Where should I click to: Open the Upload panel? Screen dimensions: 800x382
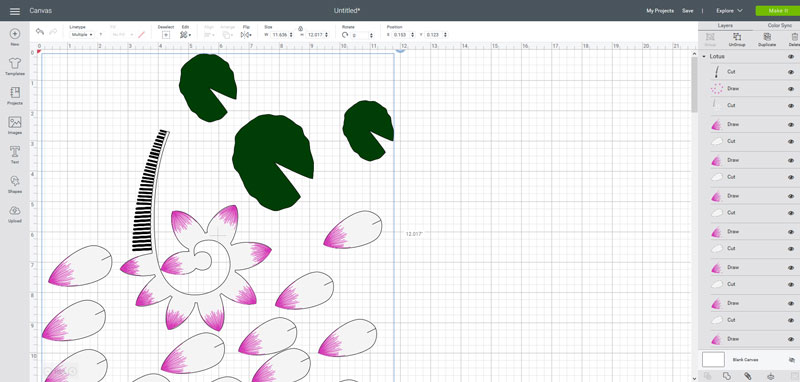[x=15, y=214]
